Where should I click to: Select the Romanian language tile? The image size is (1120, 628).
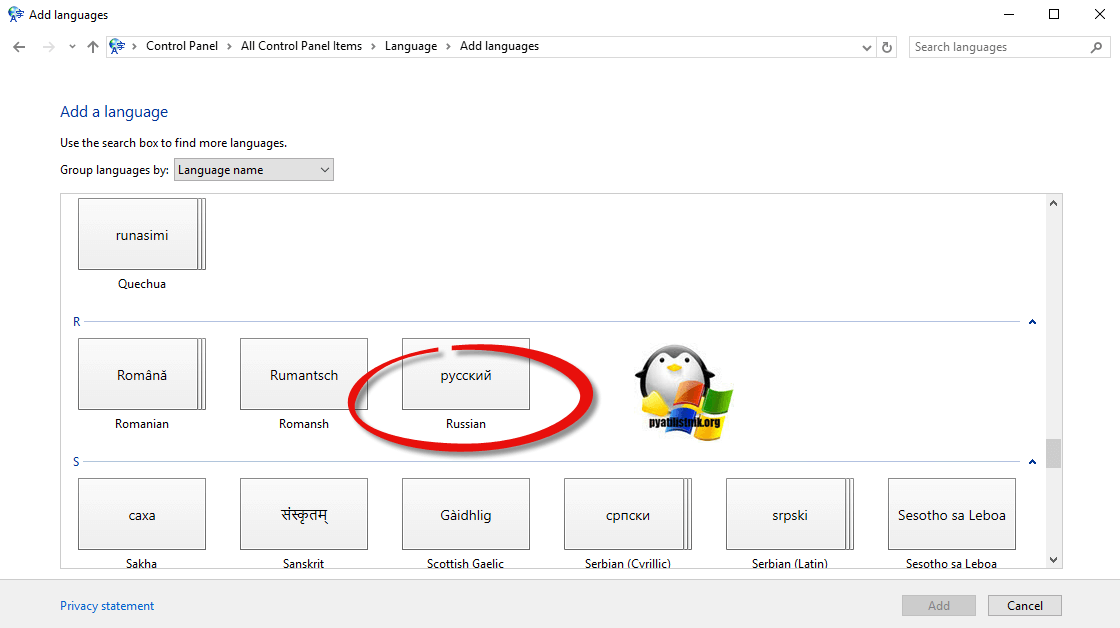pos(141,375)
